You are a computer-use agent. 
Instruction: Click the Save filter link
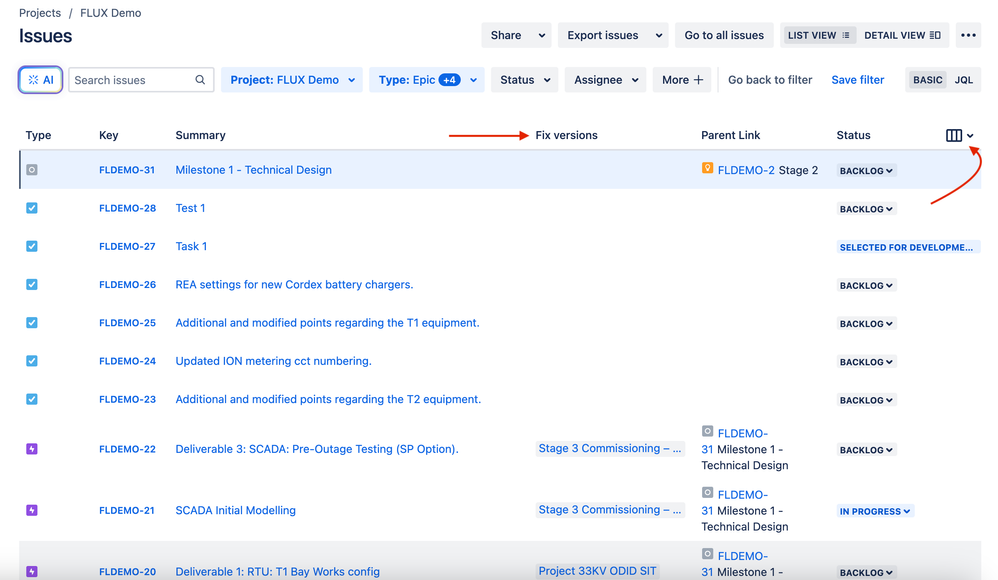pos(857,80)
